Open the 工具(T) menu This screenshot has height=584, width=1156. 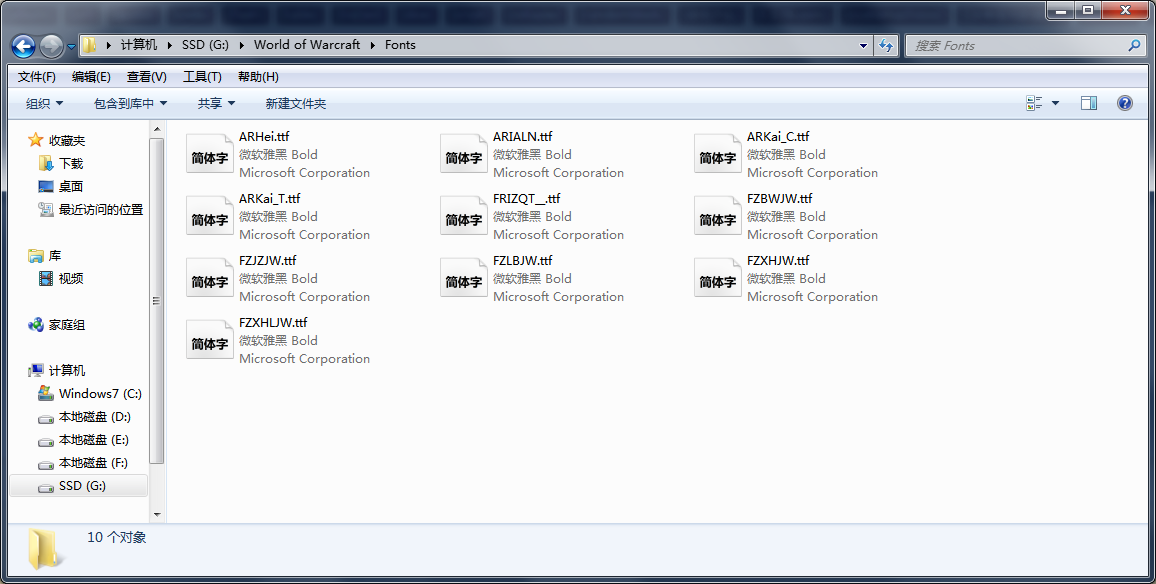click(x=202, y=77)
